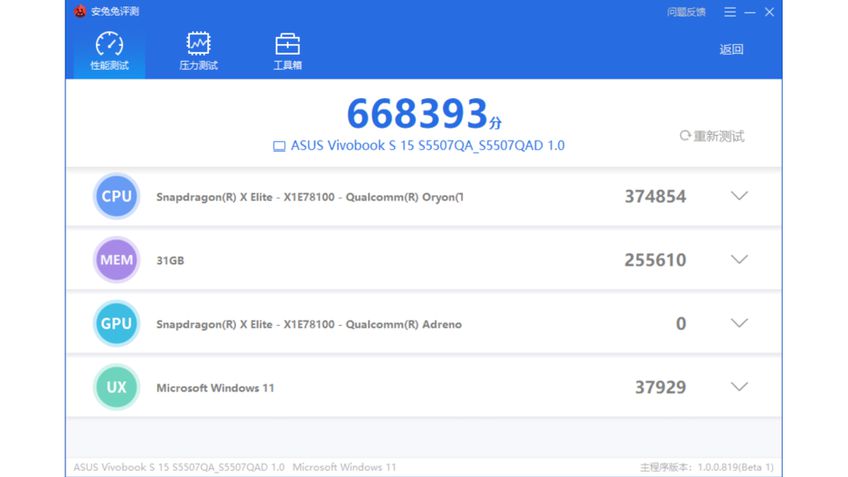This screenshot has width=848, height=477.
Task: Click the AnTuTu logo icon in title bar
Action: (80, 11)
